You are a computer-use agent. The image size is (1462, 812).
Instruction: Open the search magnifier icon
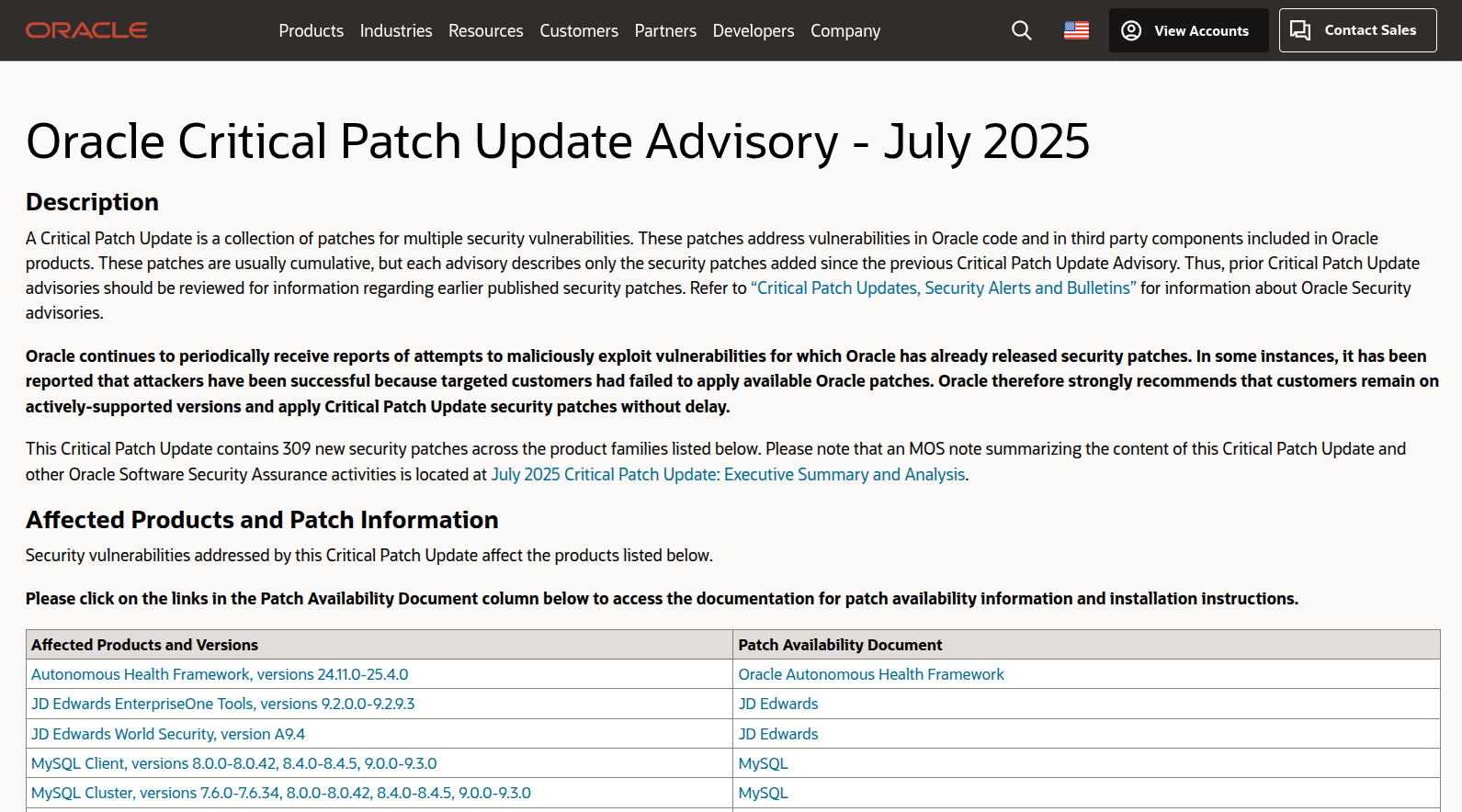coord(1021,30)
